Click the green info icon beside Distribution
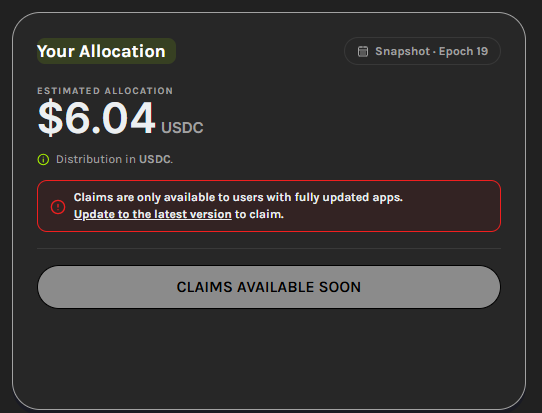Screen dimensions: 542x413 pyautogui.click(x=43, y=159)
